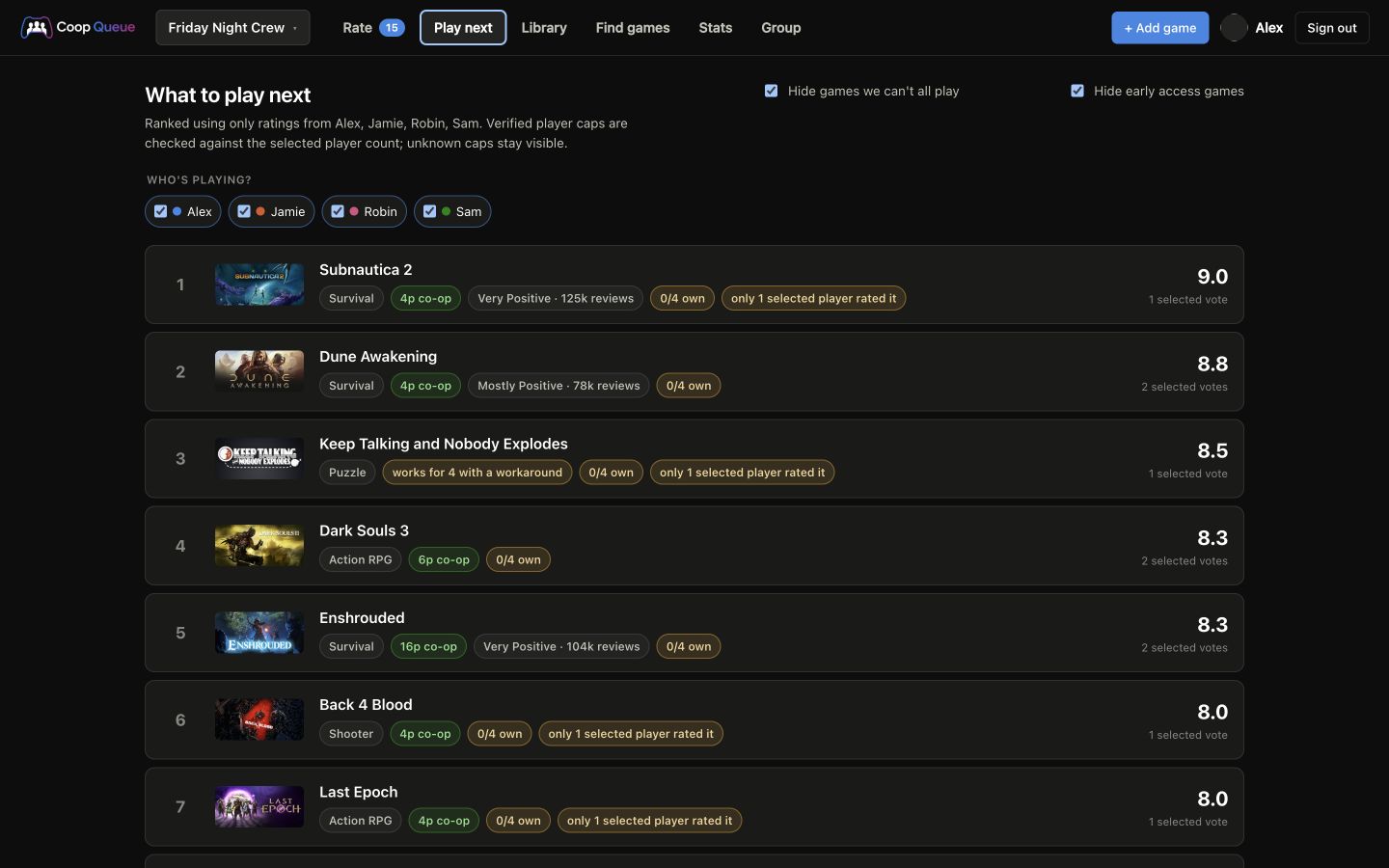Click the Alex username in header
The height and width of the screenshot is (868, 1389).
[1268, 27]
